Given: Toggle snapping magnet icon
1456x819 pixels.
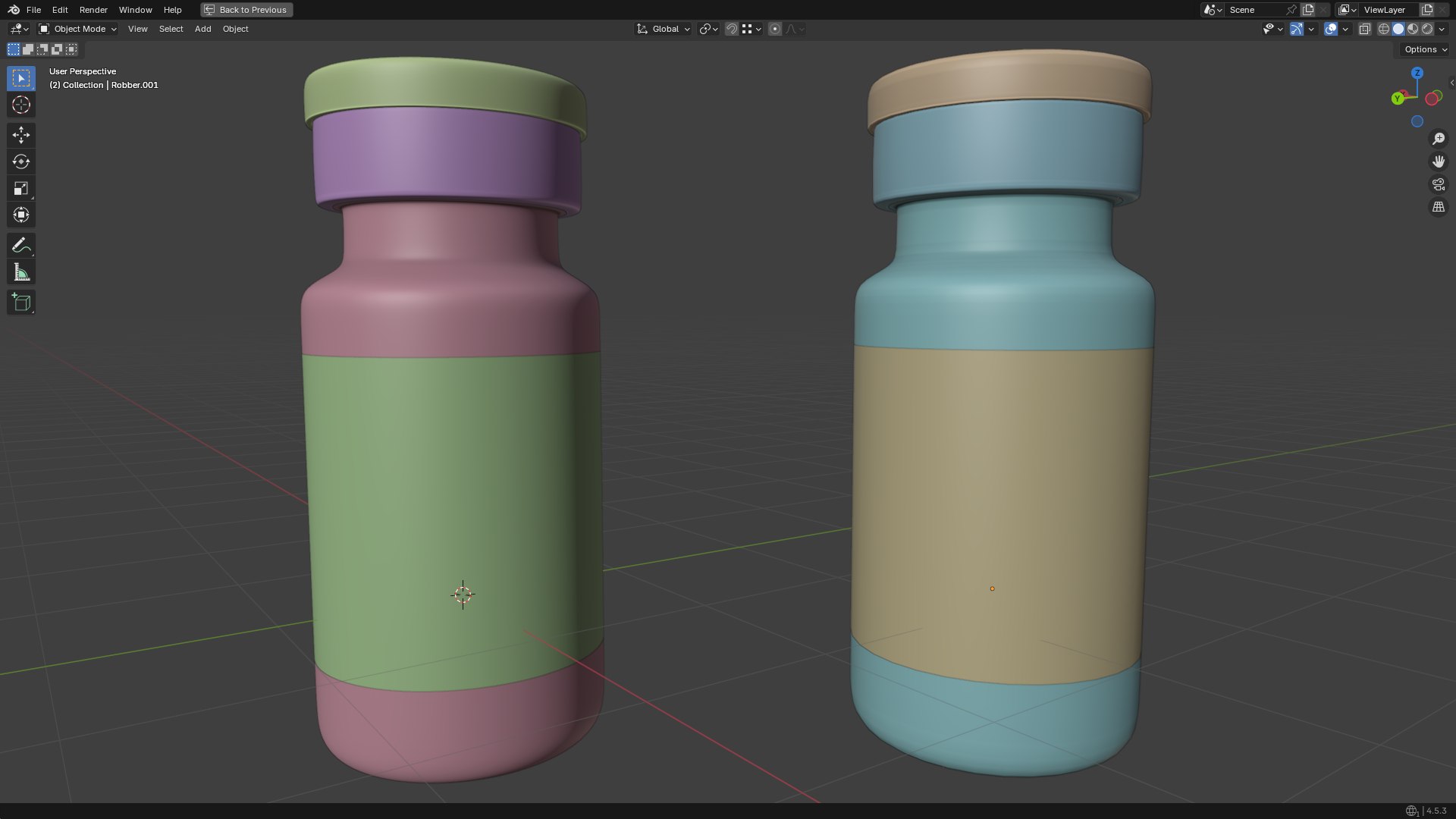Looking at the screenshot, I should click(x=732, y=29).
